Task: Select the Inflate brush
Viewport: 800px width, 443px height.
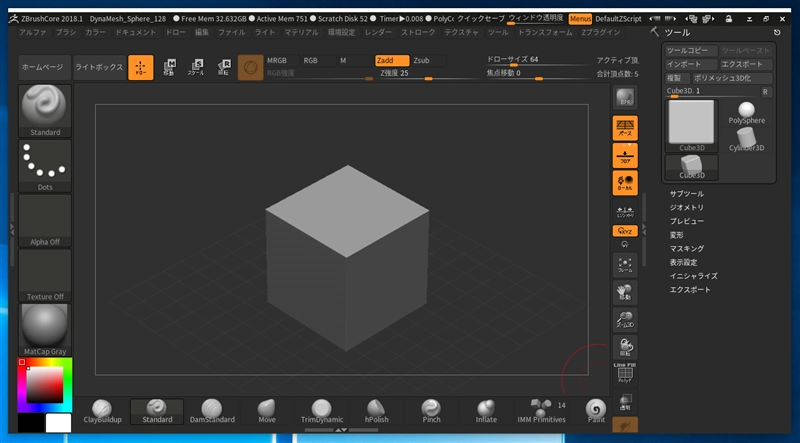Action: pos(486,411)
